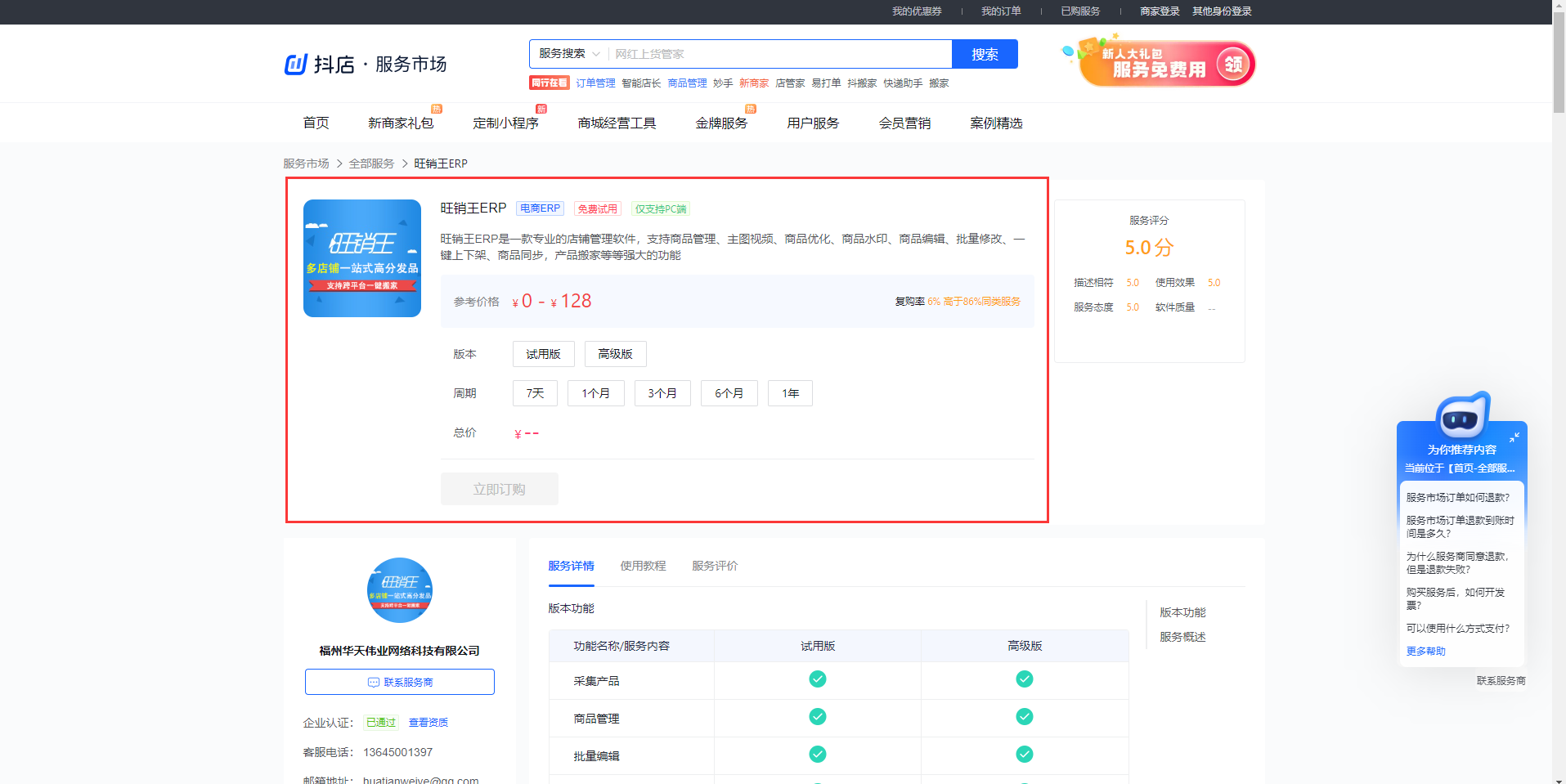Image resolution: width=1566 pixels, height=784 pixels.
Task: Open 查看资质 link
Action: 429,723
